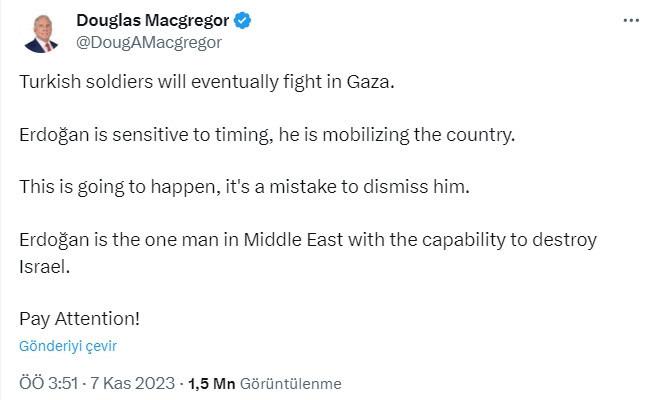Click Gönderiyi çevir to translate the post
This screenshot has width=645, height=400.
click(68, 346)
